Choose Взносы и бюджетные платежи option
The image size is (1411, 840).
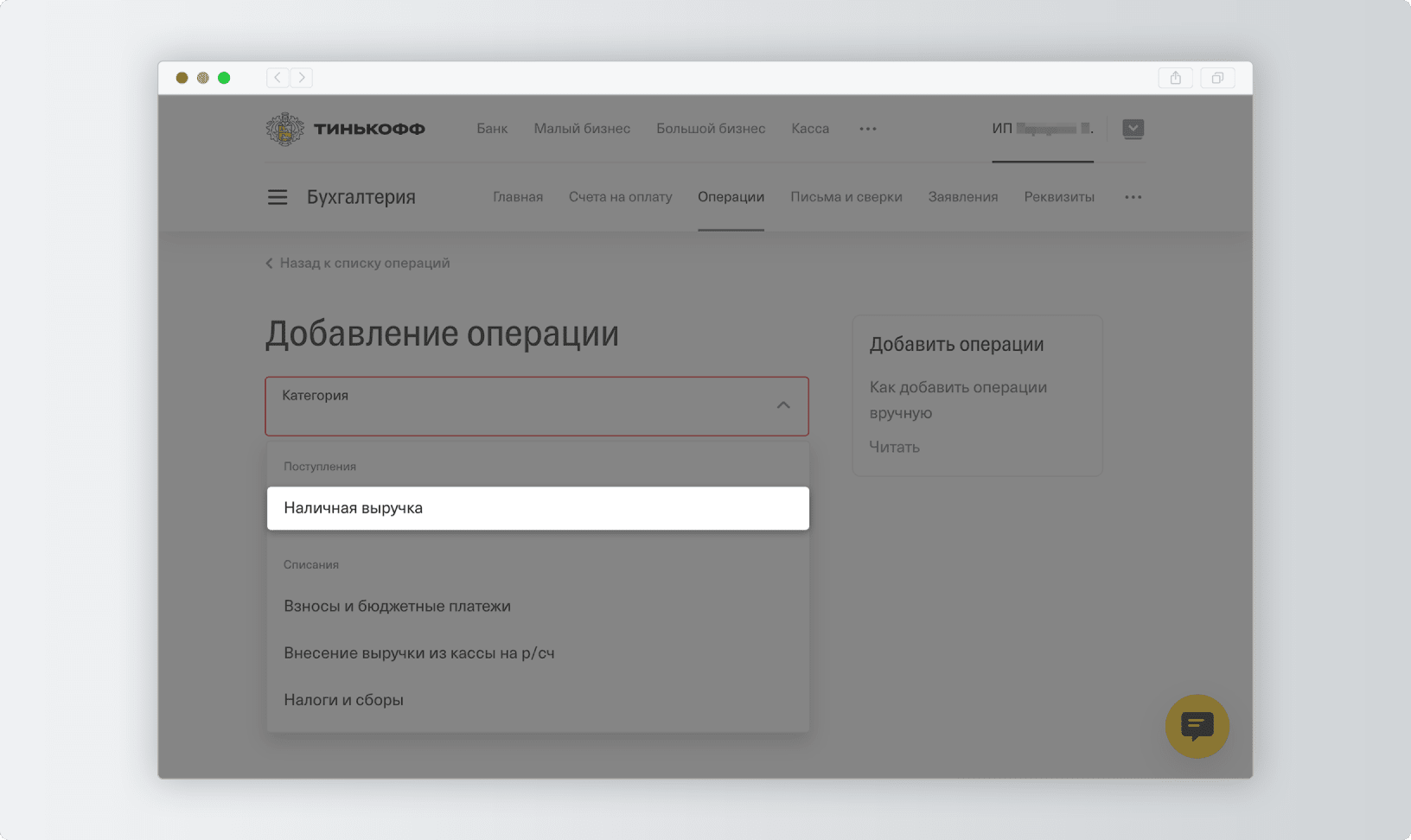coord(397,606)
